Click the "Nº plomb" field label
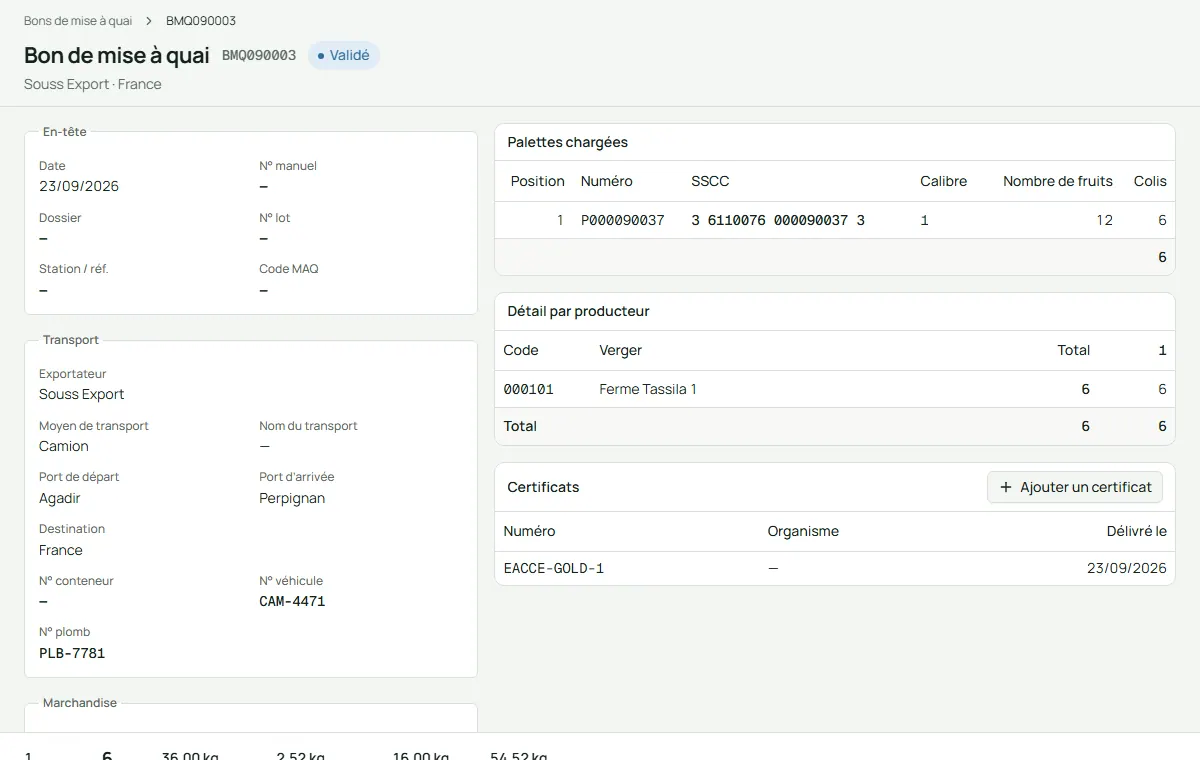Viewport: 1200px width, 760px height. pos(65,632)
